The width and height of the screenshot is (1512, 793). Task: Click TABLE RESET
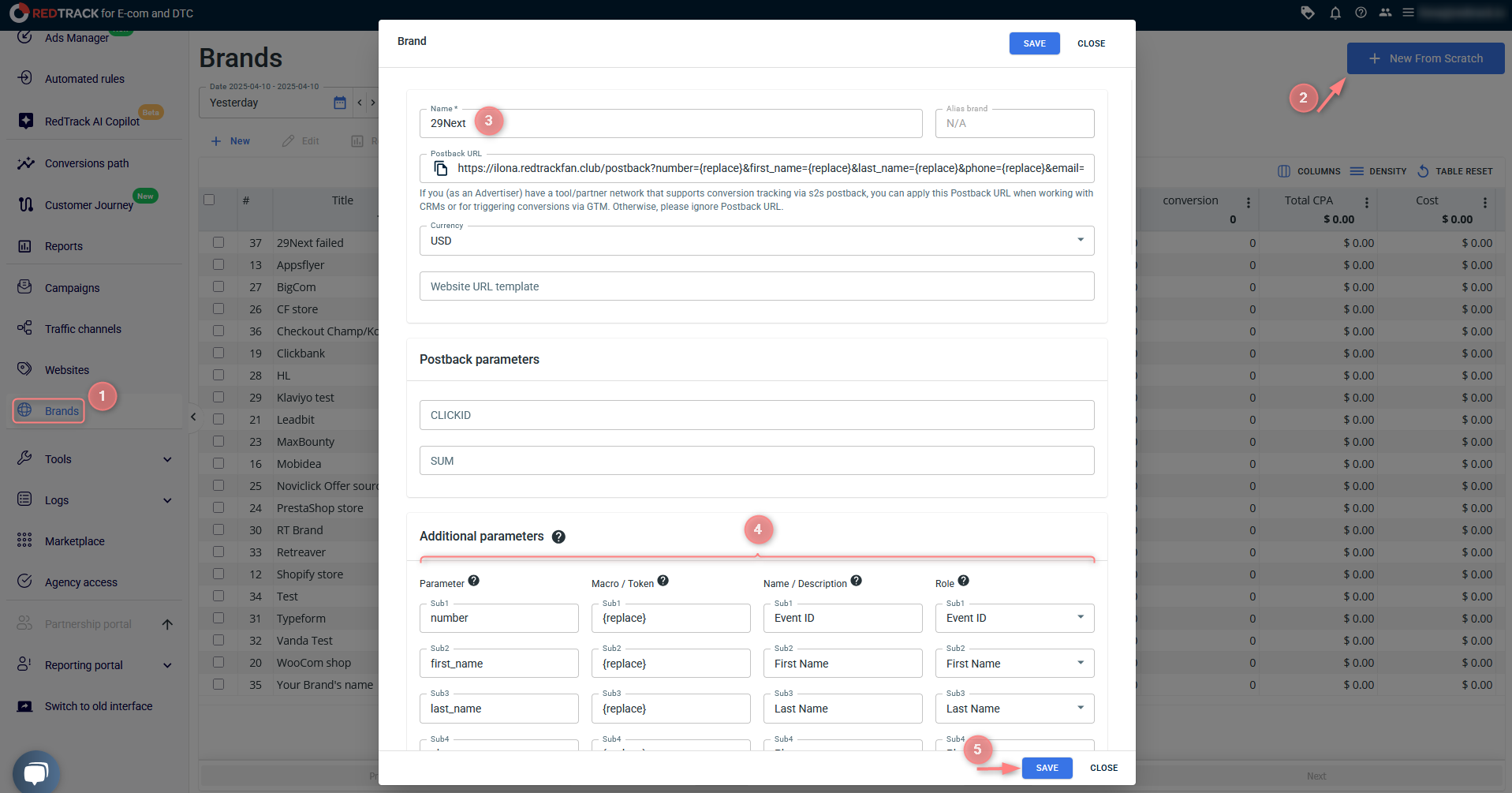(x=1455, y=171)
